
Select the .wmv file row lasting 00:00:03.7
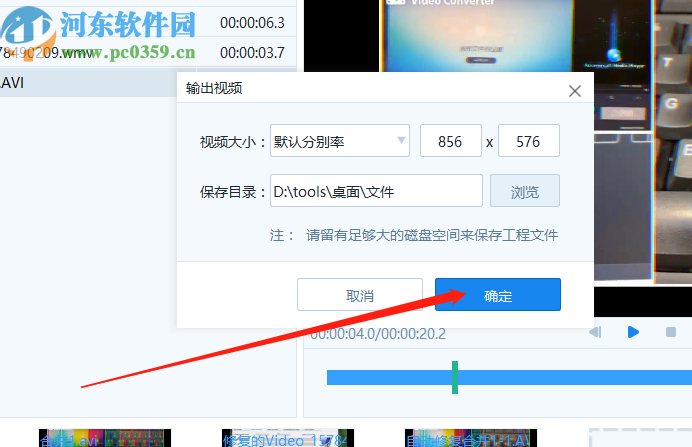pyautogui.click(x=148, y=53)
